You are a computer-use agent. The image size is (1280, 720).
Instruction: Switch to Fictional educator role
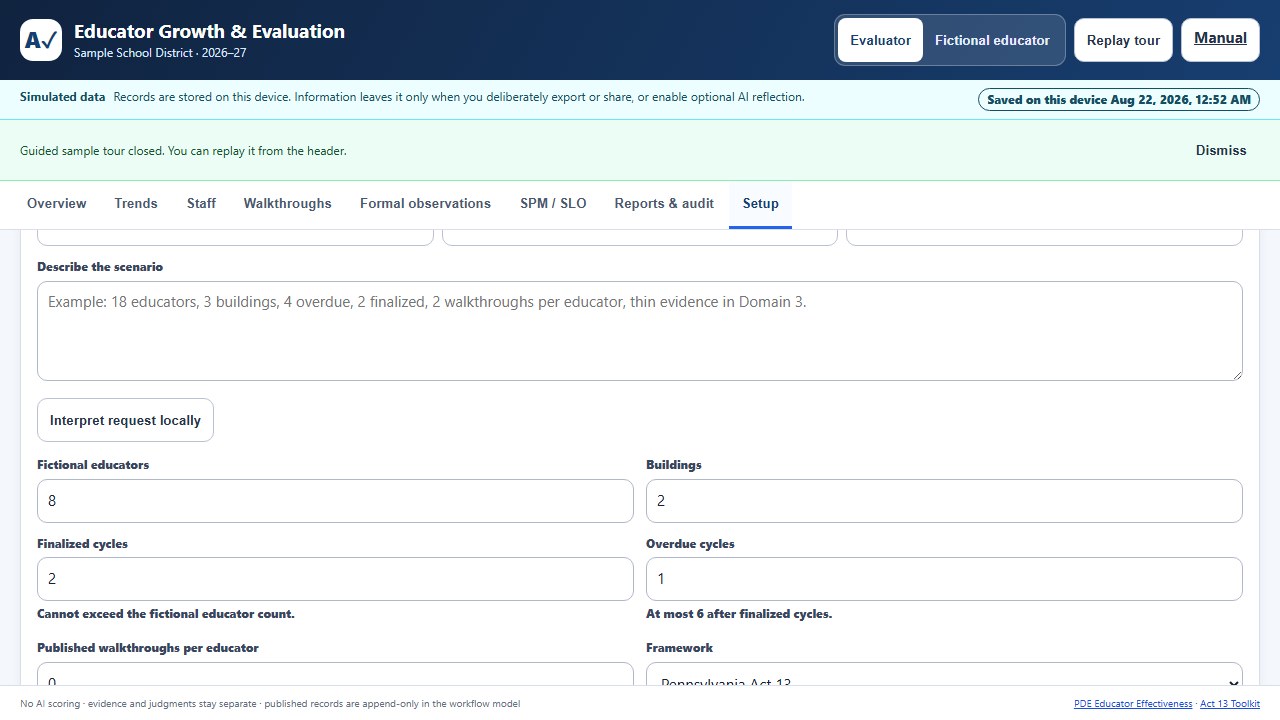[992, 40]
